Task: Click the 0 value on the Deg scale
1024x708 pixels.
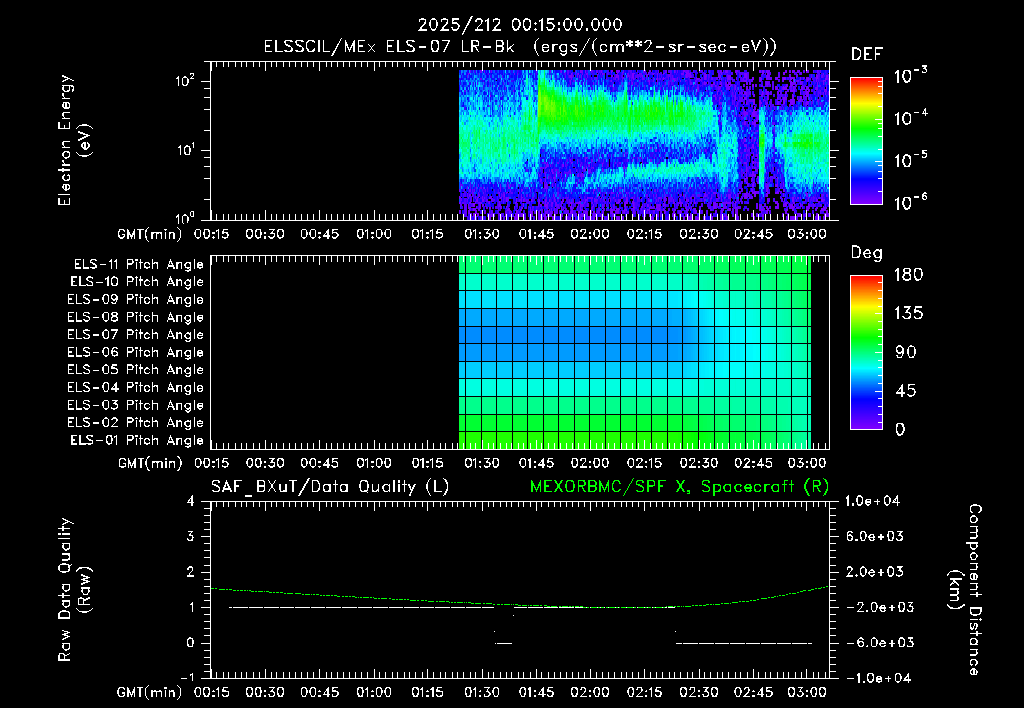Action: tap(900, 429)
